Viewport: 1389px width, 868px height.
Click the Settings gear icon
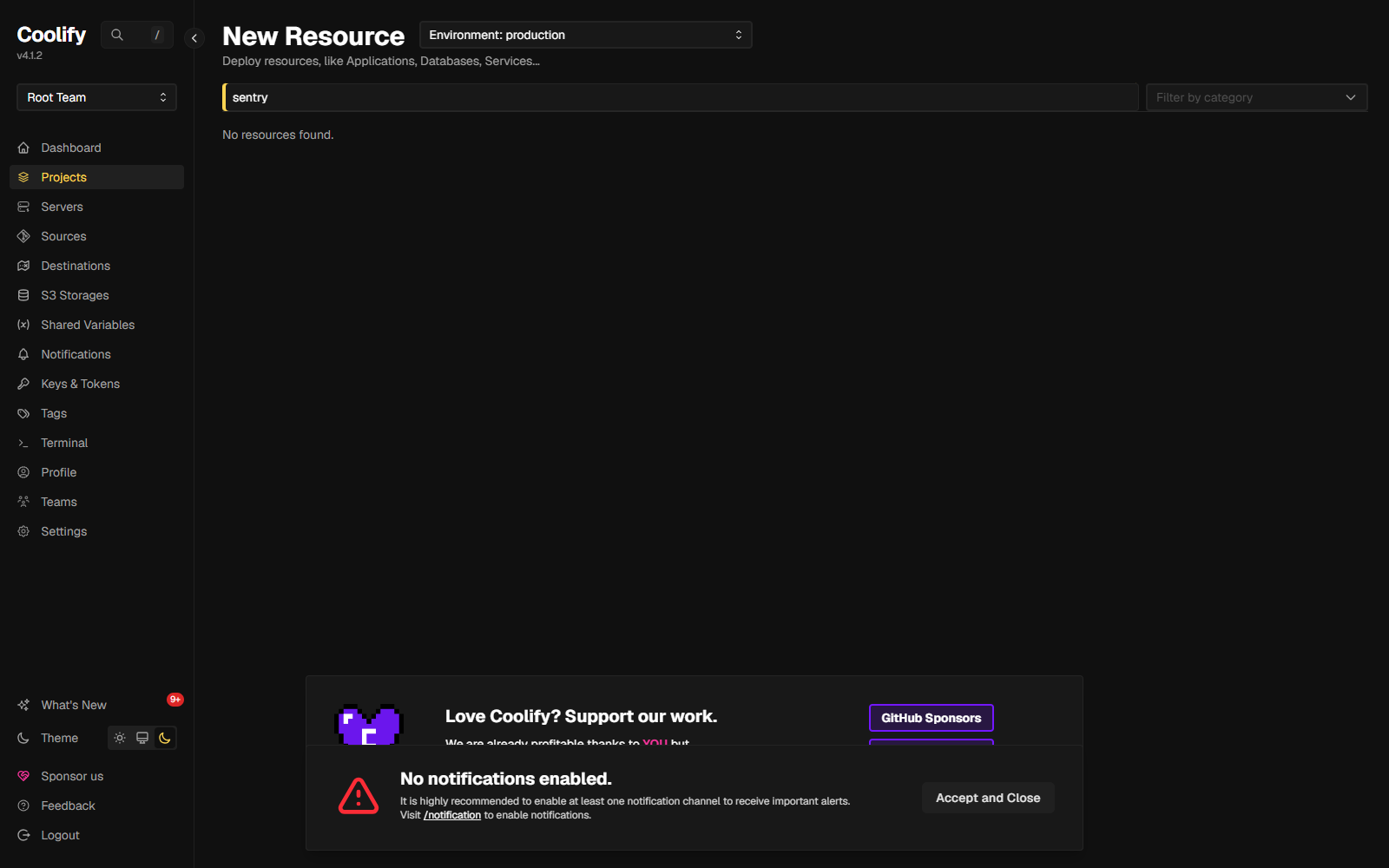[x=23, y=531]
